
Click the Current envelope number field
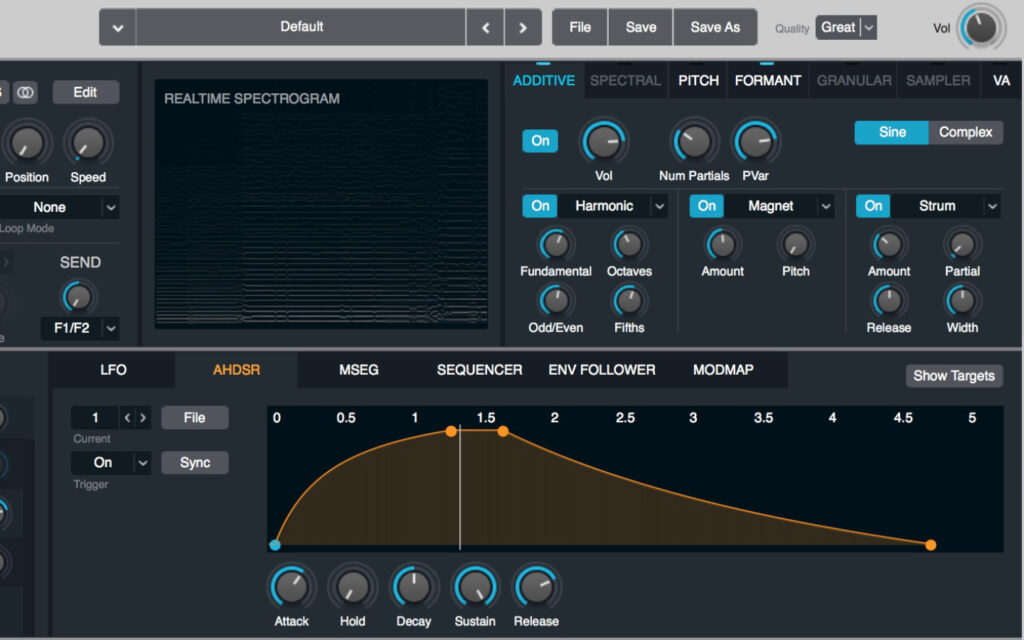tap(95, 418)
